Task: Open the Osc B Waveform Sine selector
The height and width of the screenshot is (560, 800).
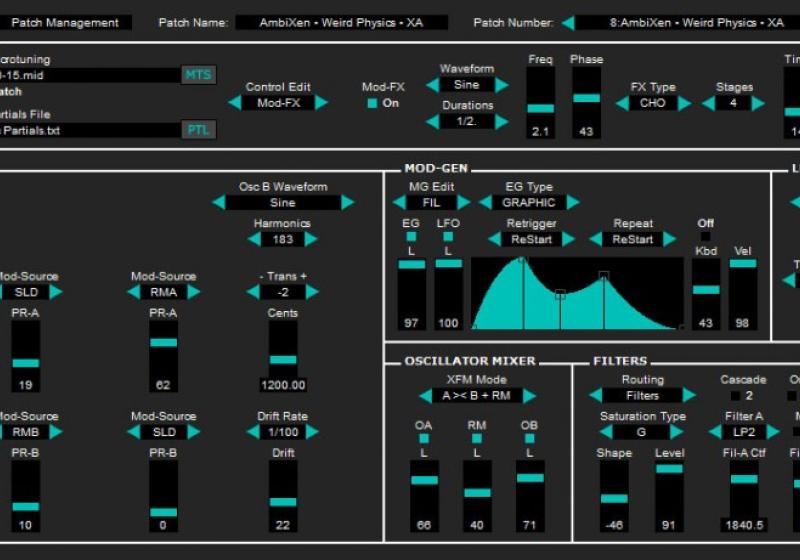Action: 282,202
